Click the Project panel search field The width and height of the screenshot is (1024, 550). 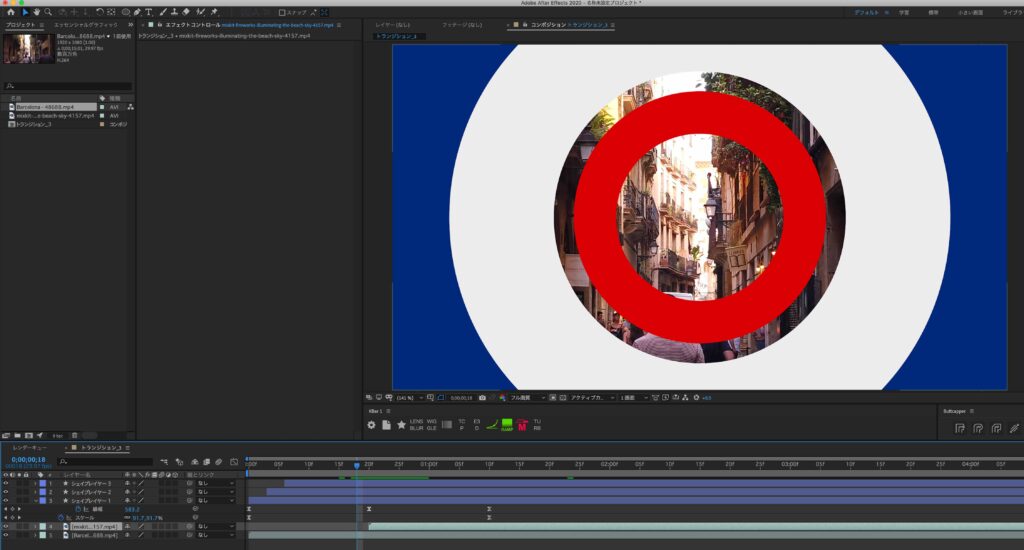[x=68, y=86]
